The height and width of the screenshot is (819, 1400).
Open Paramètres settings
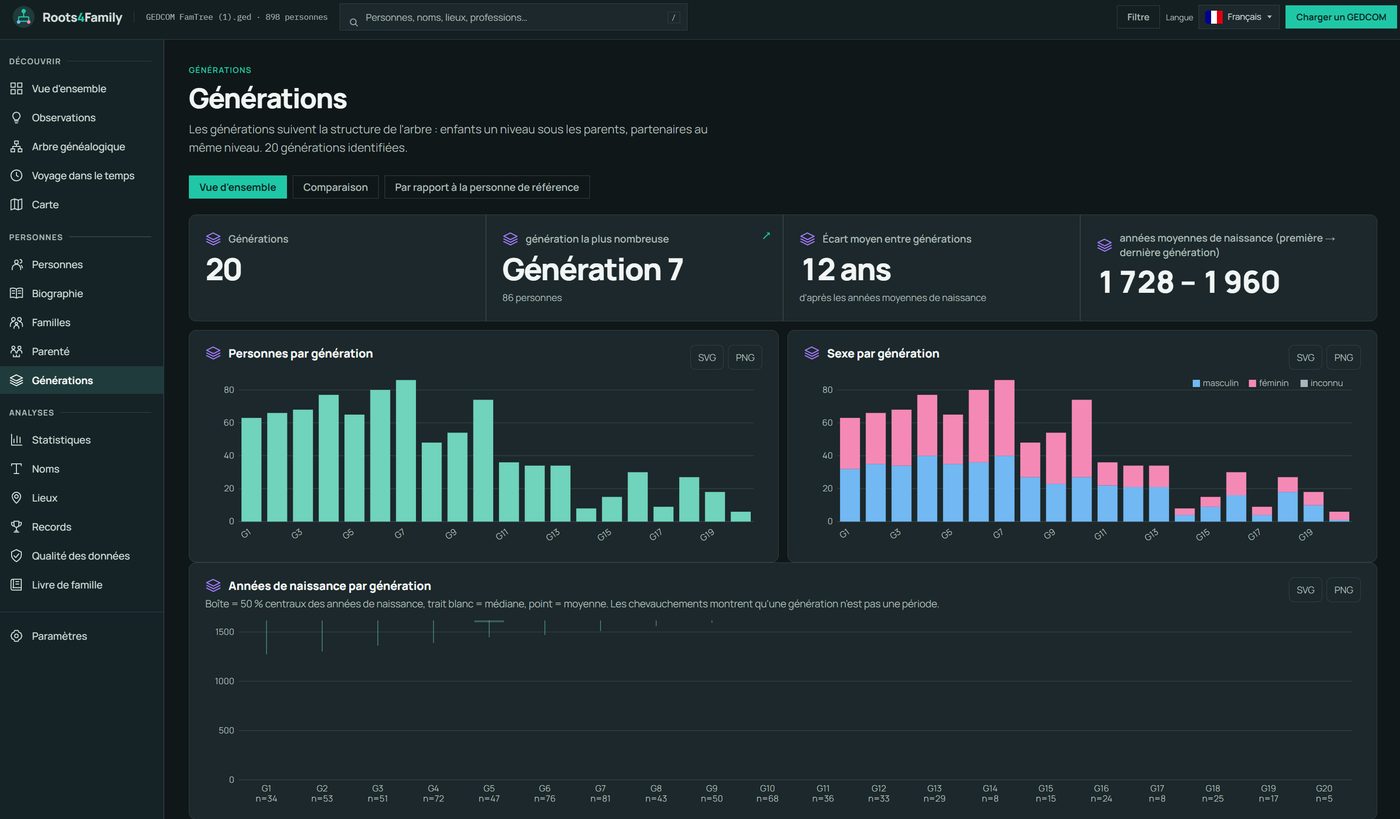click(81, 636)
